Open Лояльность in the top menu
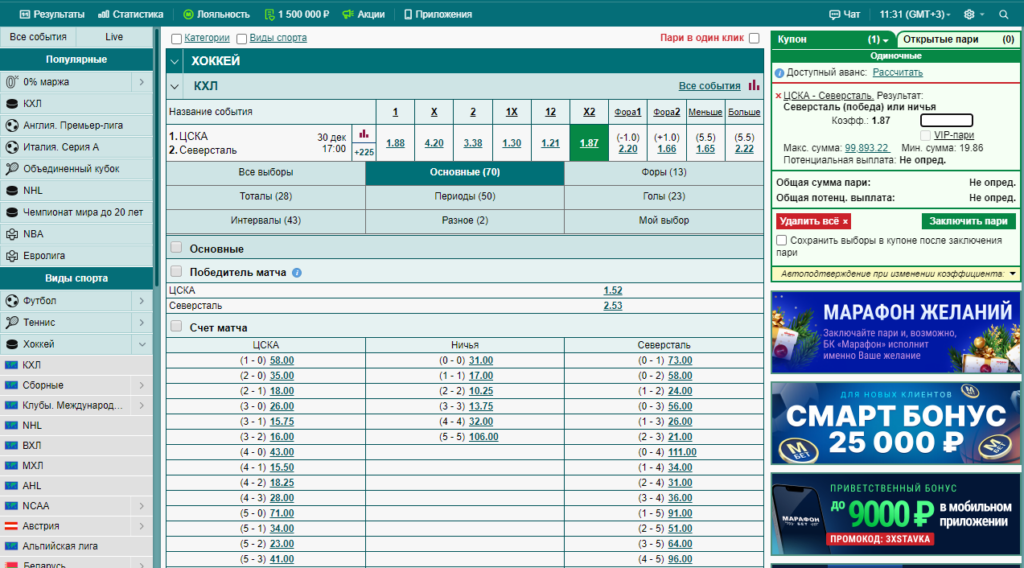Image resolution: width=1024 pixels, height=568 pixels. [216, 14]
